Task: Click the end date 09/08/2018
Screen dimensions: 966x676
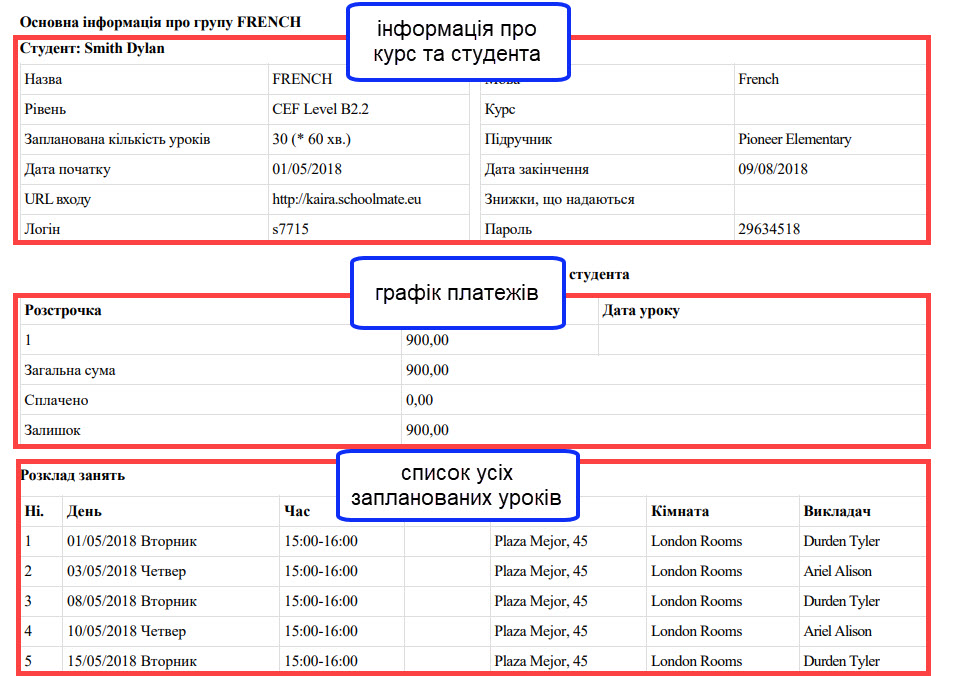Action: click(773, 169)
